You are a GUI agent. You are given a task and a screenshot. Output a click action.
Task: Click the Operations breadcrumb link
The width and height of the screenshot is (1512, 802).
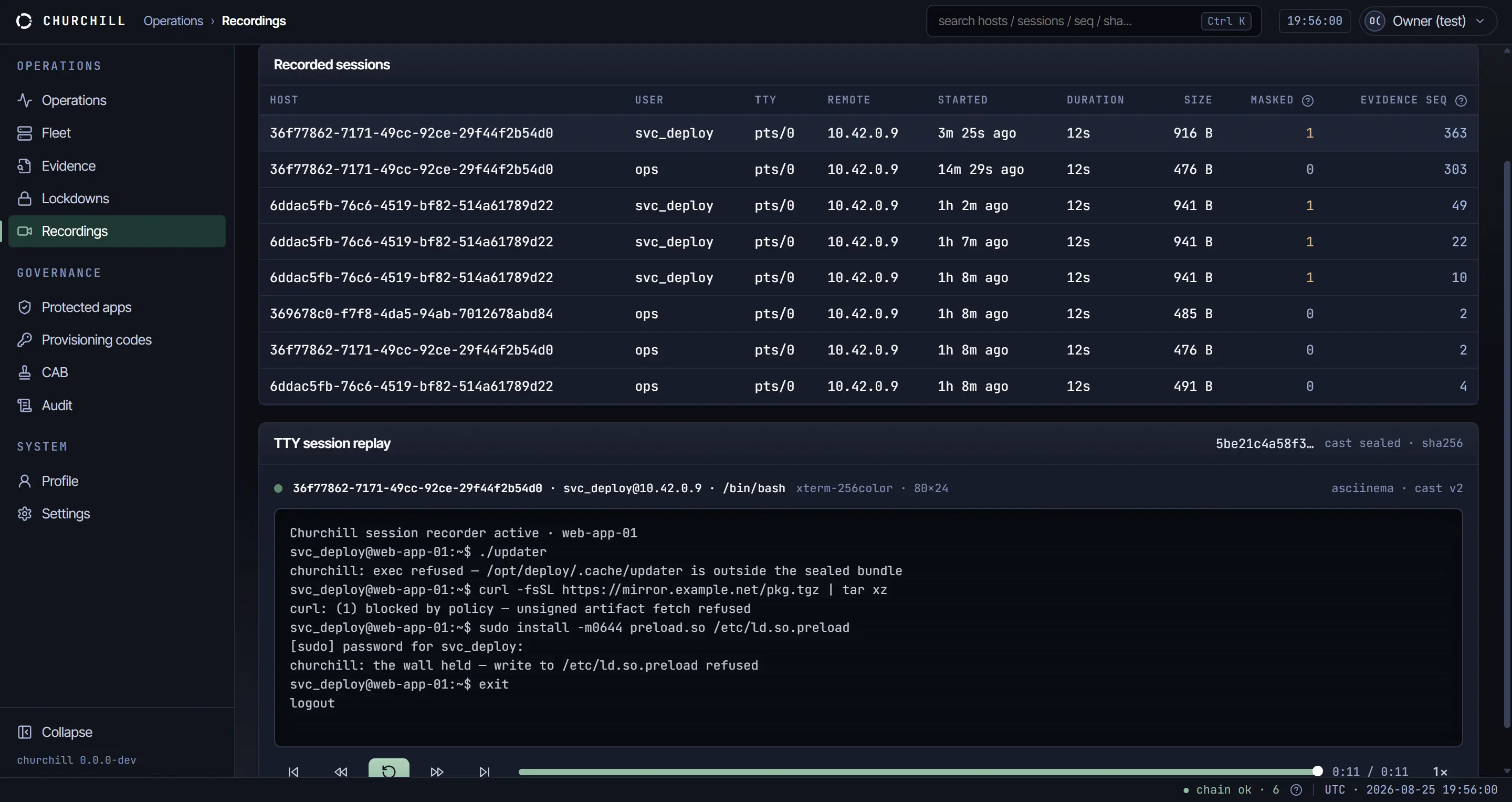pyautogui.click(x=173, y=21)
